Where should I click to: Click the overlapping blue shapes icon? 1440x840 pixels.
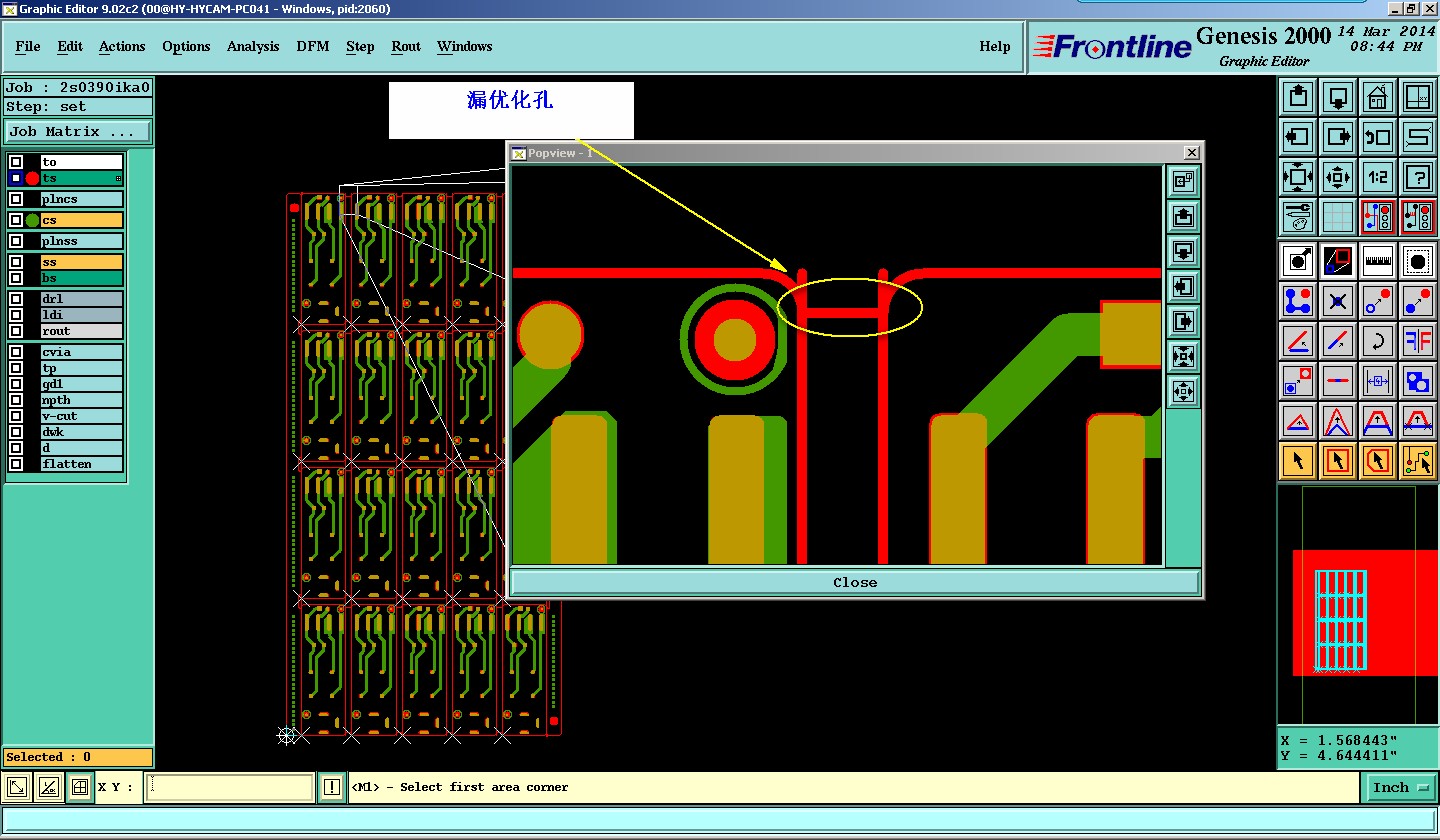point(1417,381)
